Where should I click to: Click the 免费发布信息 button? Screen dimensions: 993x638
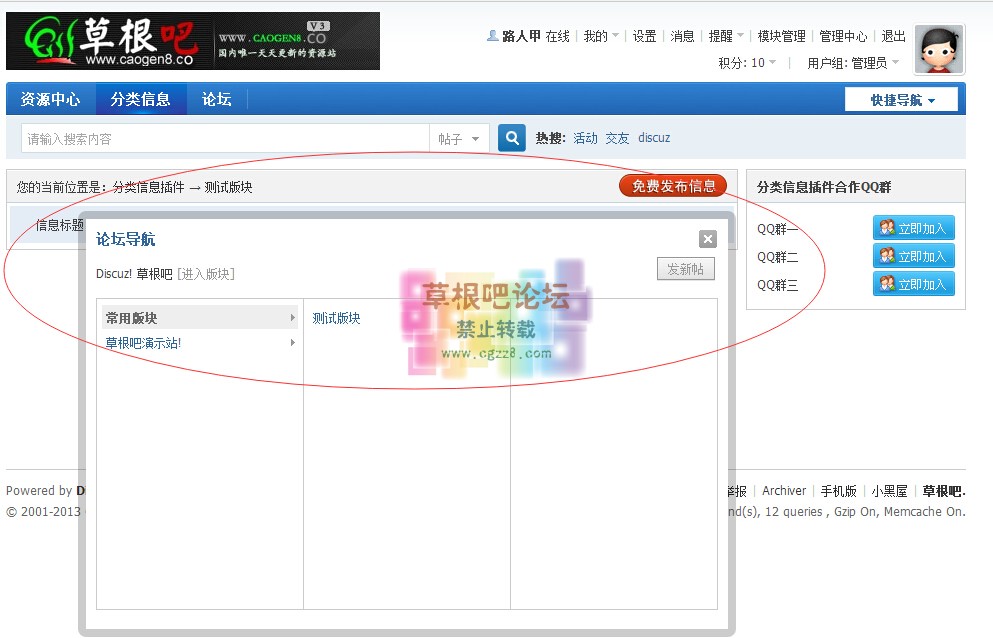tap(673, 186)
